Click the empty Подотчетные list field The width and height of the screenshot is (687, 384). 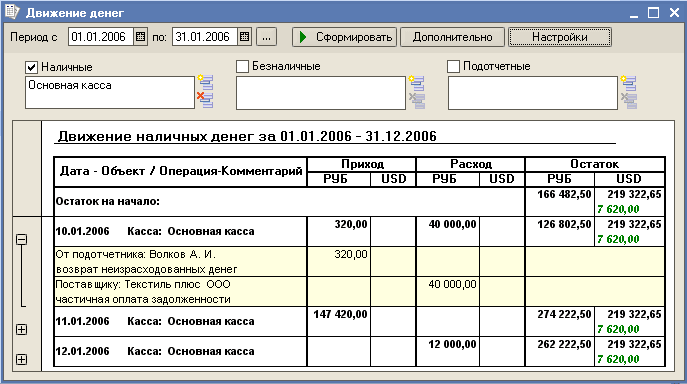click(x=533, y=93)
